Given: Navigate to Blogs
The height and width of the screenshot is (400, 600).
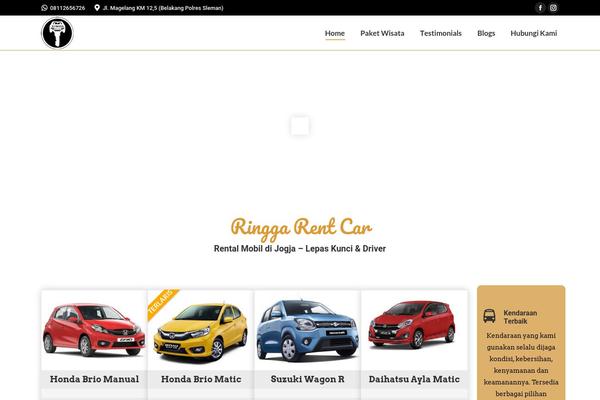Looking at the screenshot, I should pos(486,33).
